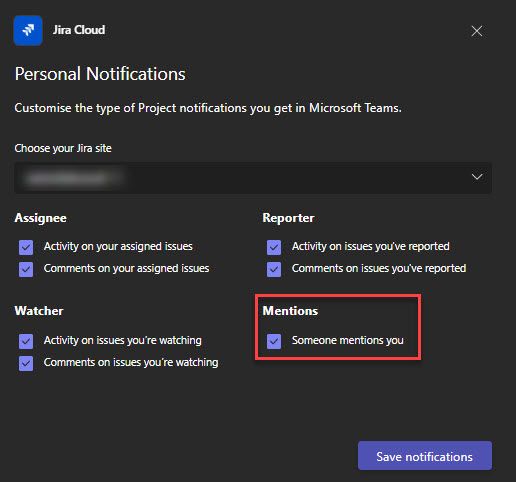The image size is (516, 482).
Task: Click the Reporter section heading
Action: point(288,218)
